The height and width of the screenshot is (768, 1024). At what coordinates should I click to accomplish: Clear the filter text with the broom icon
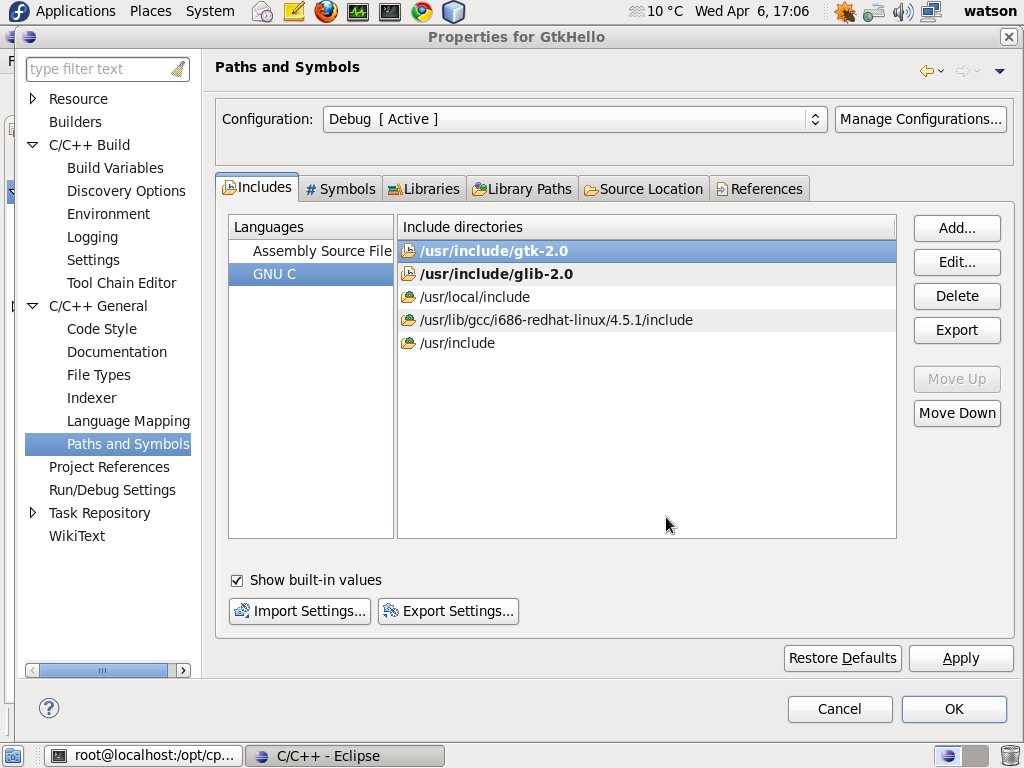click(x=178, y=69)
